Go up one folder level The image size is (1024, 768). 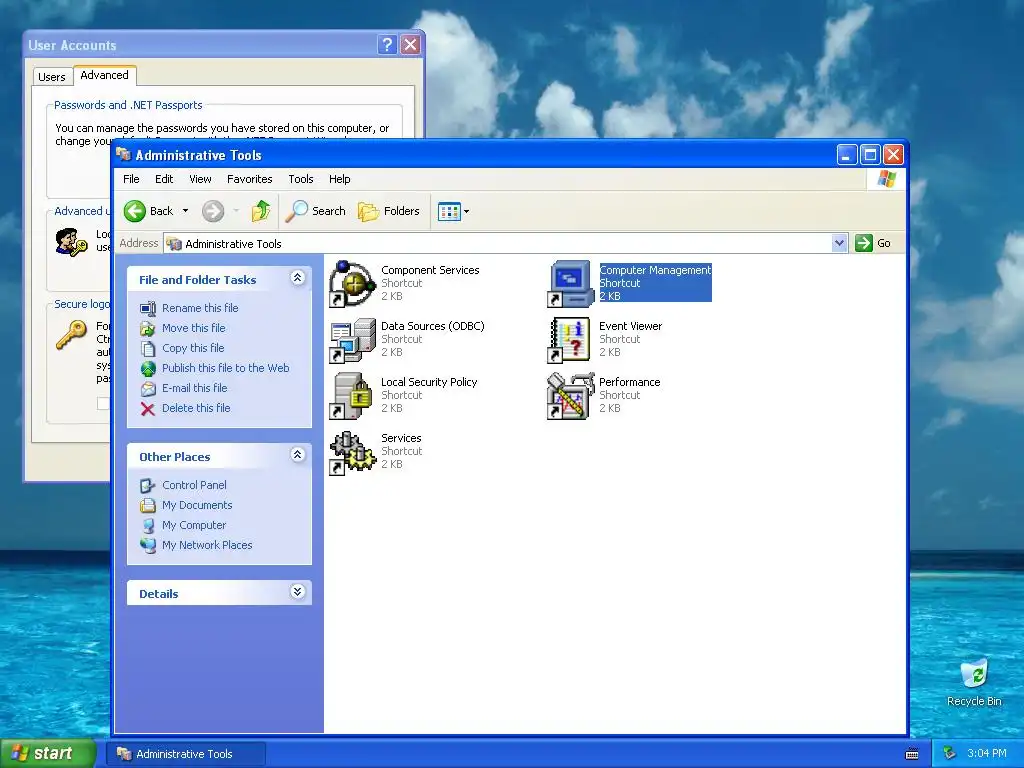coord(261,211)
